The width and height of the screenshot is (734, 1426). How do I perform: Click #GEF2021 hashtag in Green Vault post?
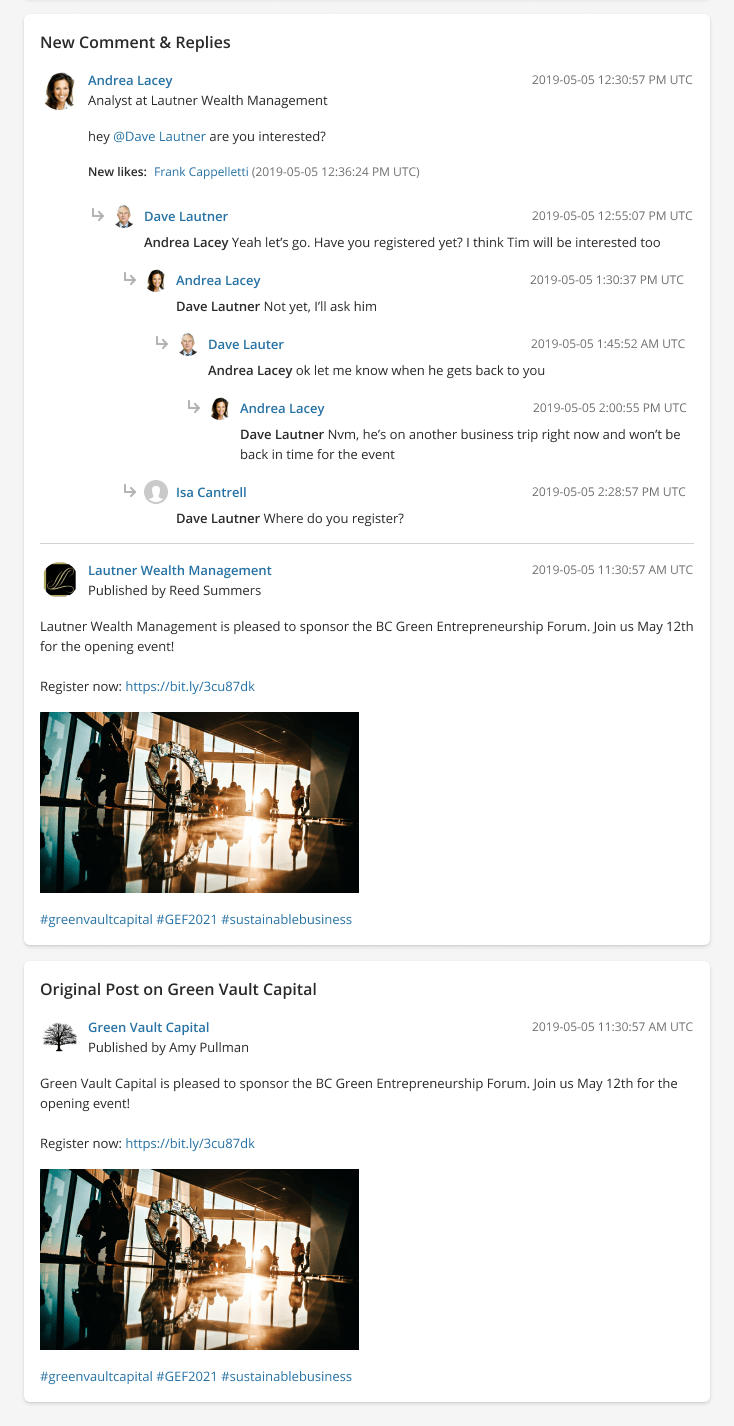pyautogui.click(x=187, y=1376)
